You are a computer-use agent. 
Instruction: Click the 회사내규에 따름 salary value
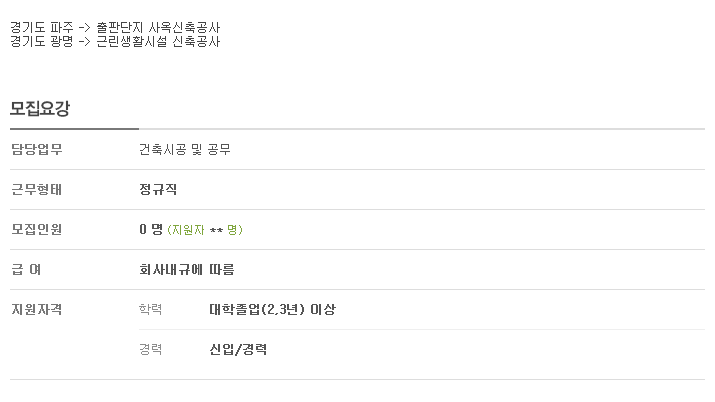[187, 269]
